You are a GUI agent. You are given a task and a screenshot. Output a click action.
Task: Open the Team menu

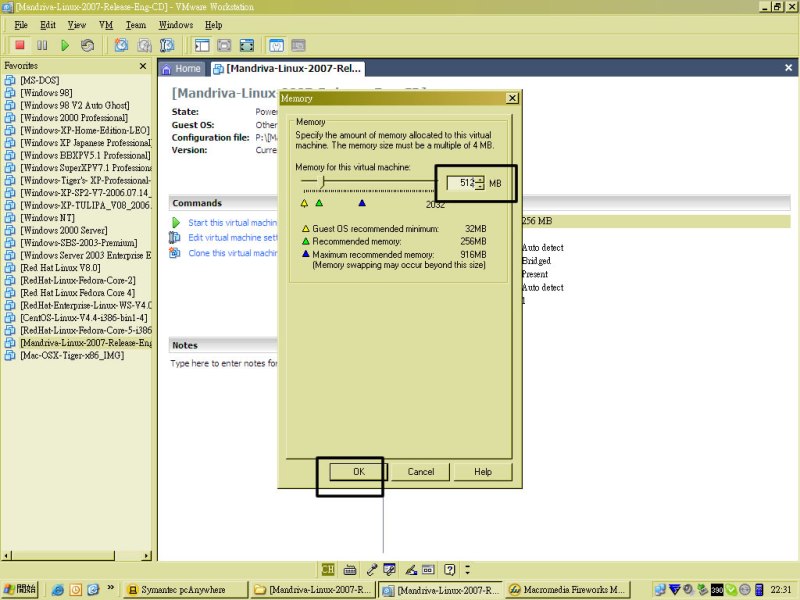click(136, 25)
